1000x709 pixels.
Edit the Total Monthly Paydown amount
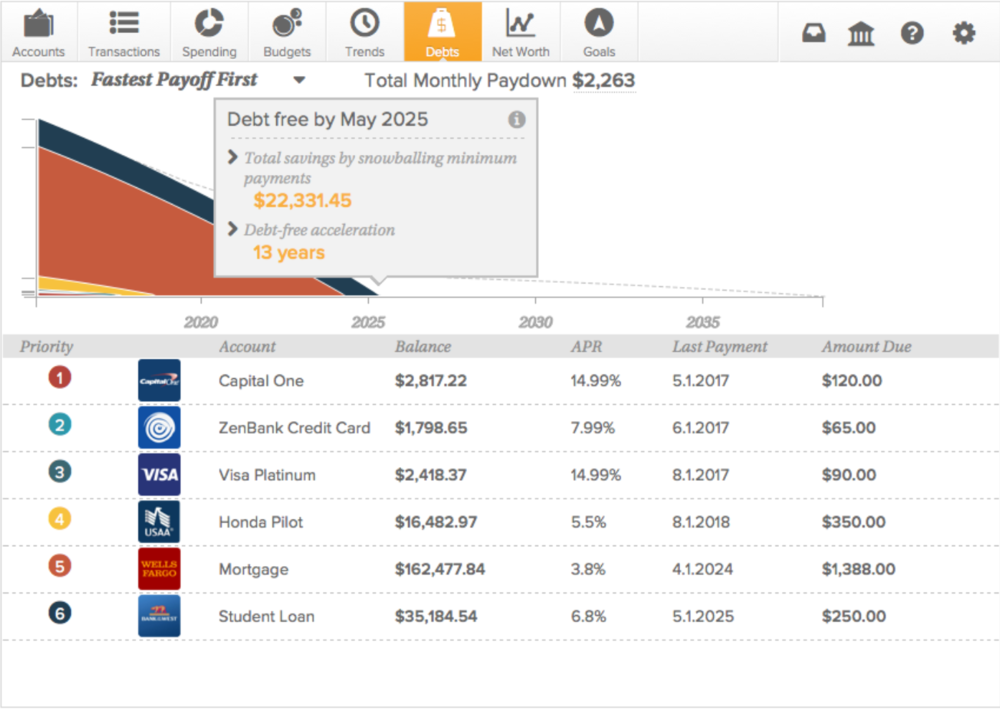(603, 81)
